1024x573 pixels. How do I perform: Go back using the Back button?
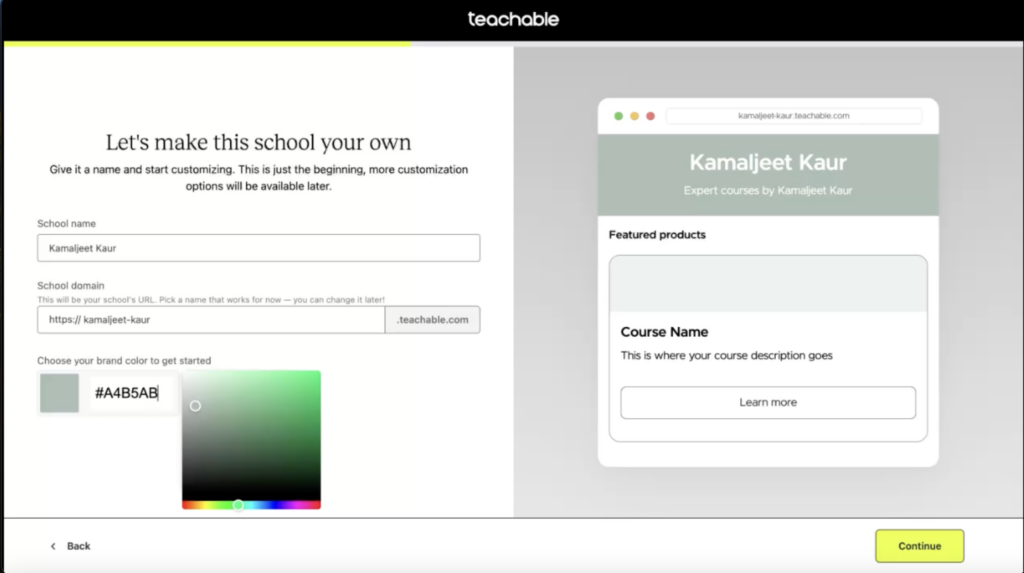click(x=71, y=546)
